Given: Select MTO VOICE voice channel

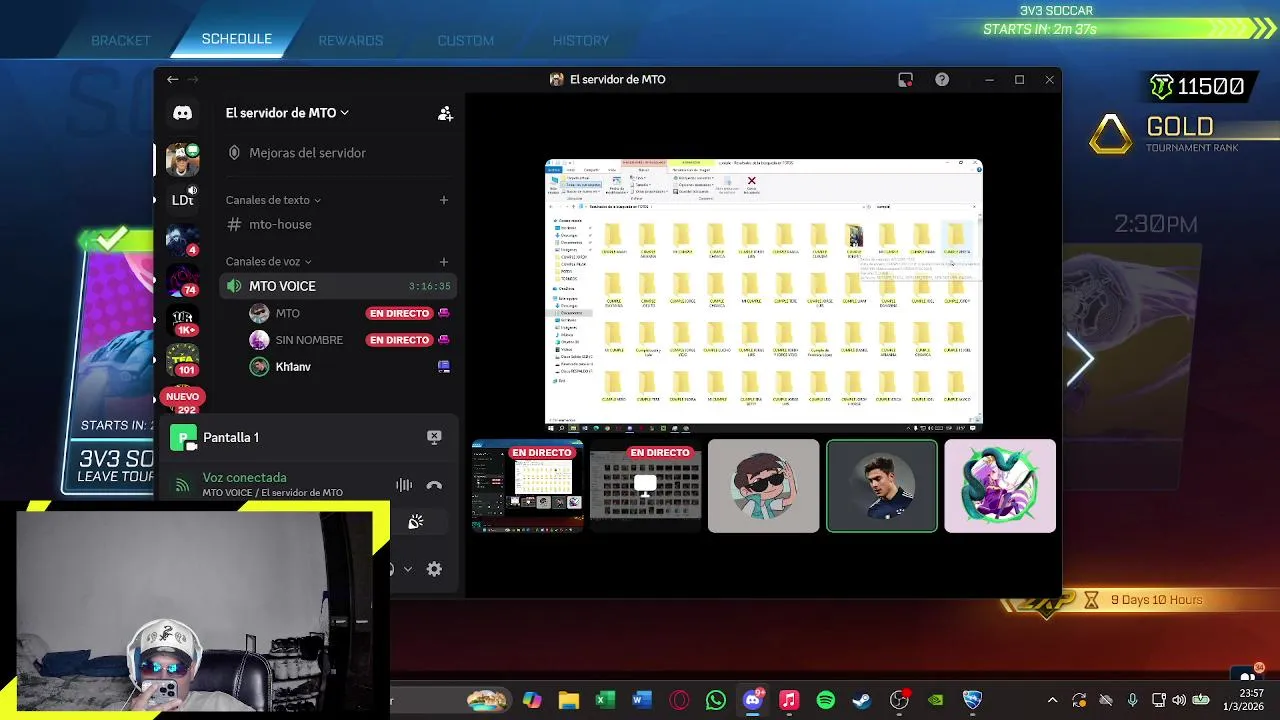Looking at the screenshot, I should (x=339, y=286).
